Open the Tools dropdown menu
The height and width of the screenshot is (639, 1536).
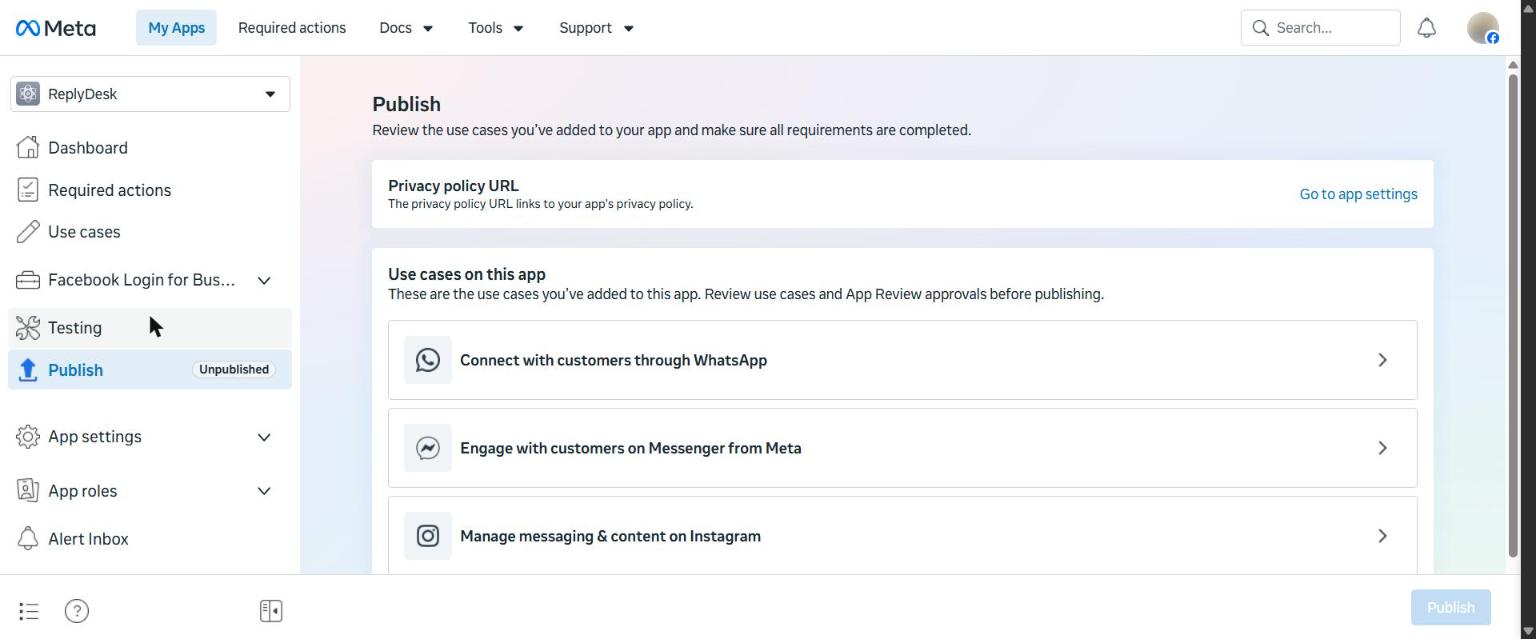[x=496, y=28]
